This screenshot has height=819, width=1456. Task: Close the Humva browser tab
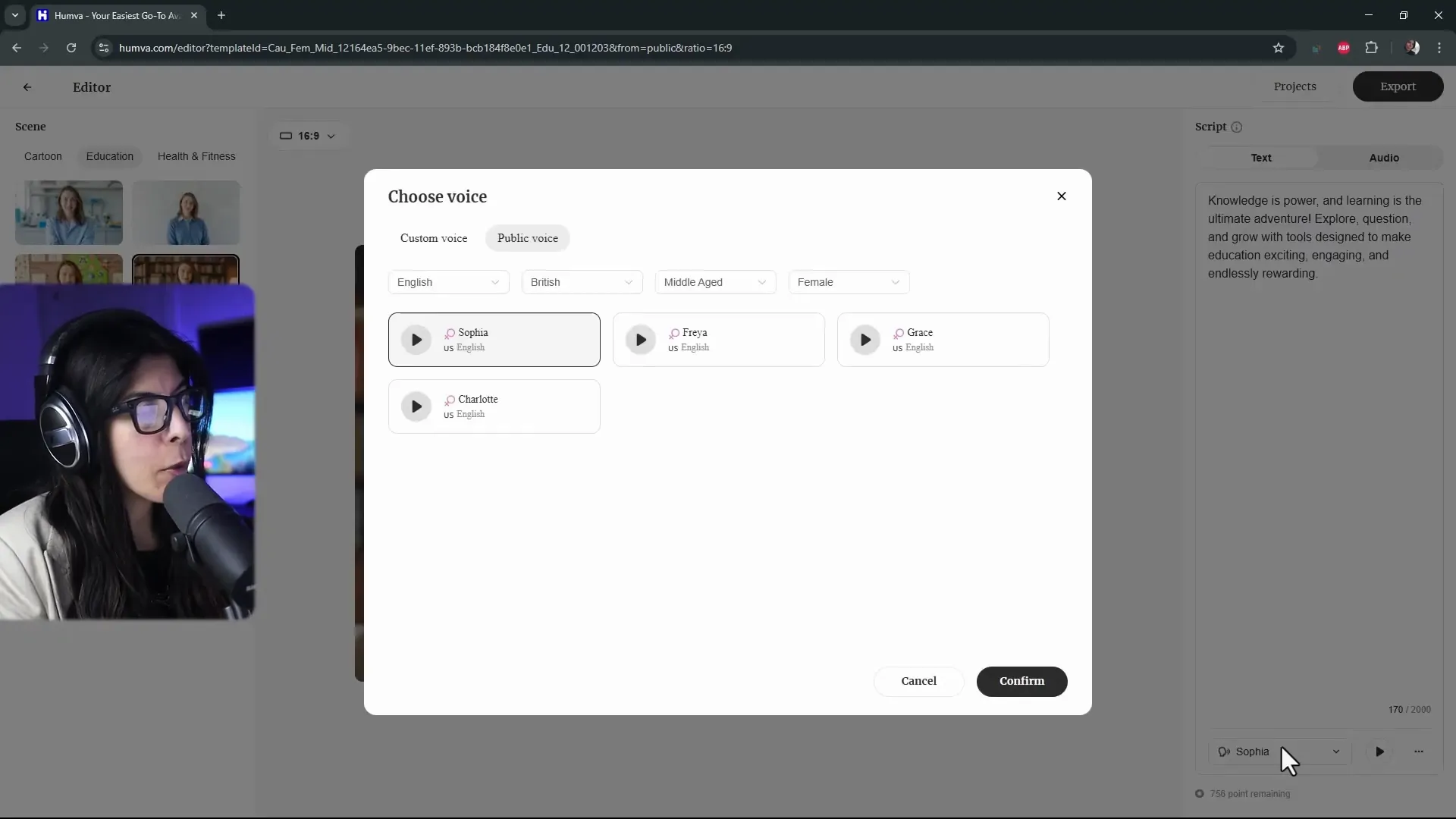point(194,15)
